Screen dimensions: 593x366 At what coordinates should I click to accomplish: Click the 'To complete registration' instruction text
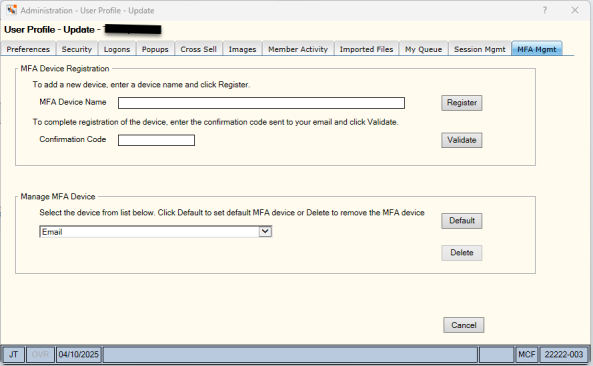(216, 122)
